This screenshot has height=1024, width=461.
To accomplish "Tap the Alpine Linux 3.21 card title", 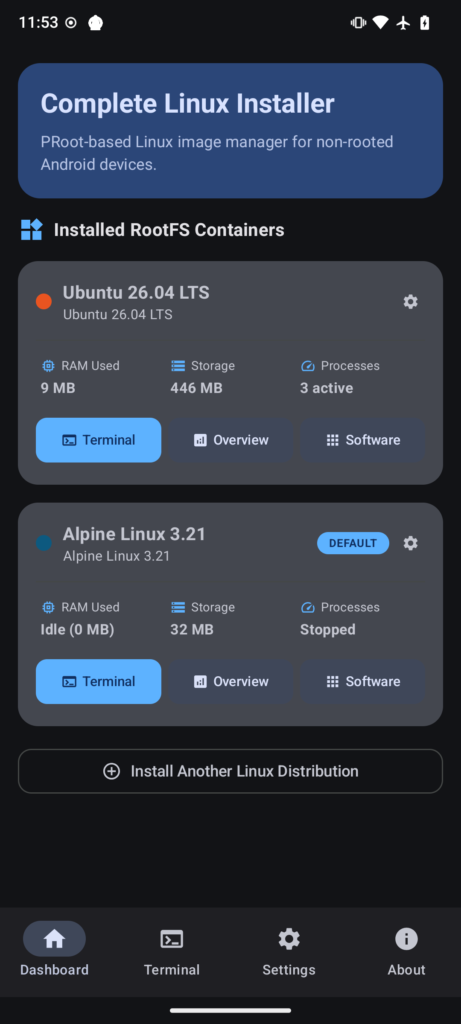I will [x=134, y=534].
